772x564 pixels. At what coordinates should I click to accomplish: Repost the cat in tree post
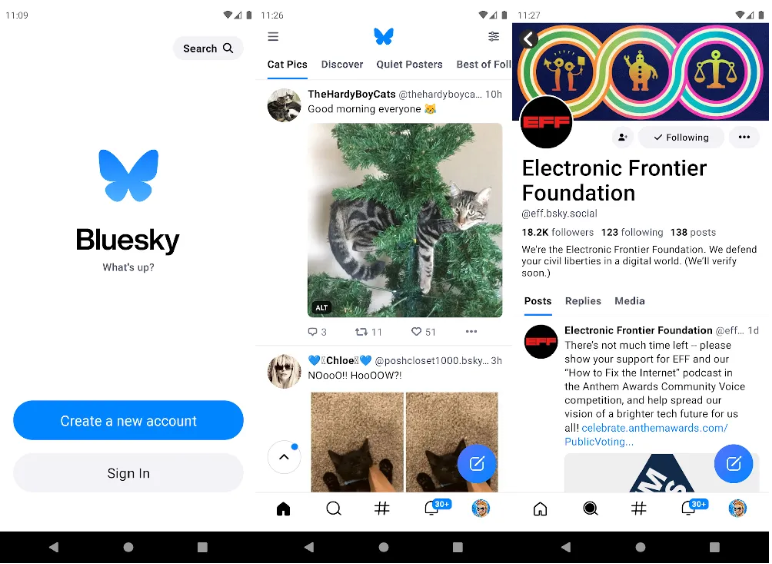coord(361,332)
